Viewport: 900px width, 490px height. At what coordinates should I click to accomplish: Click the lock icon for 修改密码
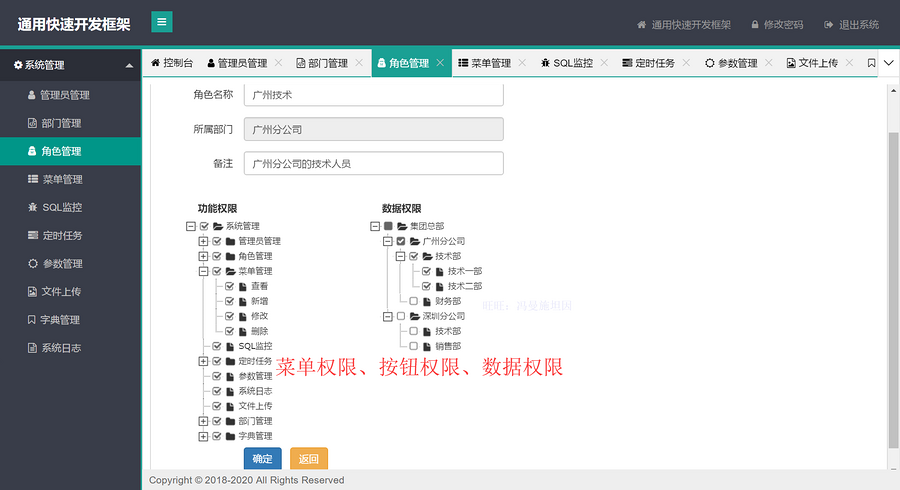tap(755, 25)
